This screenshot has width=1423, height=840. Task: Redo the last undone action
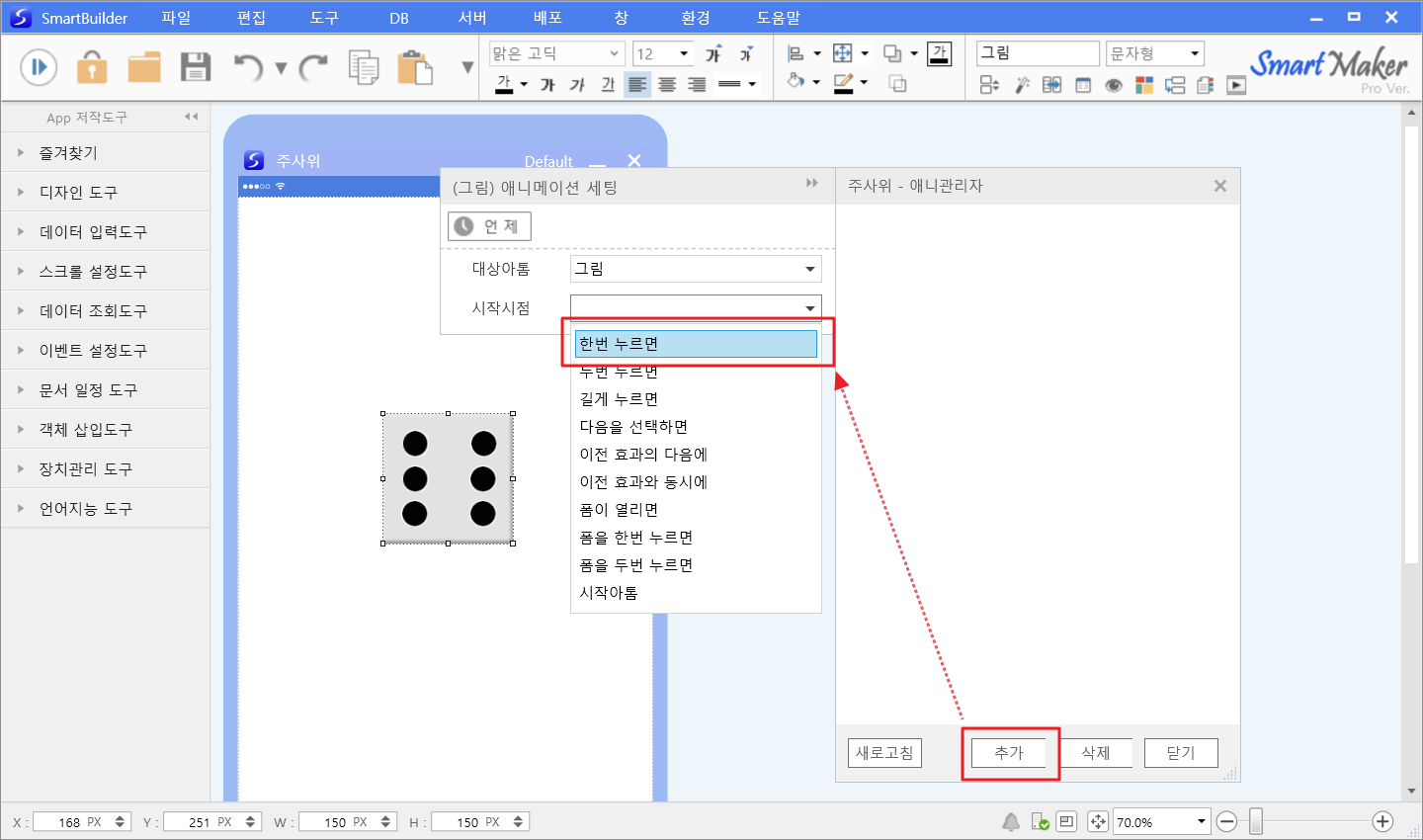pos(313,67)
